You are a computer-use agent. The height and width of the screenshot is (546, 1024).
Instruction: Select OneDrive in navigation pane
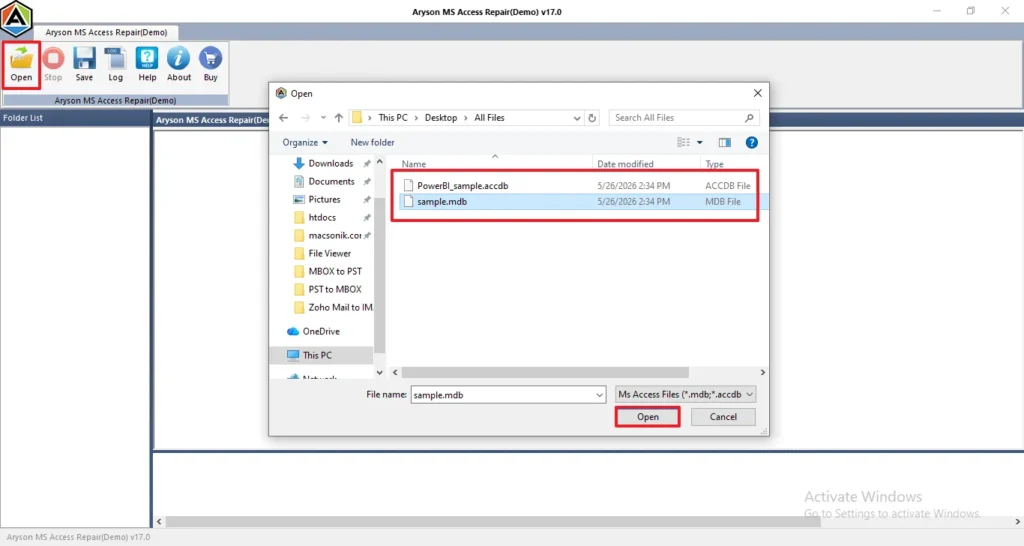pos(321,331)
